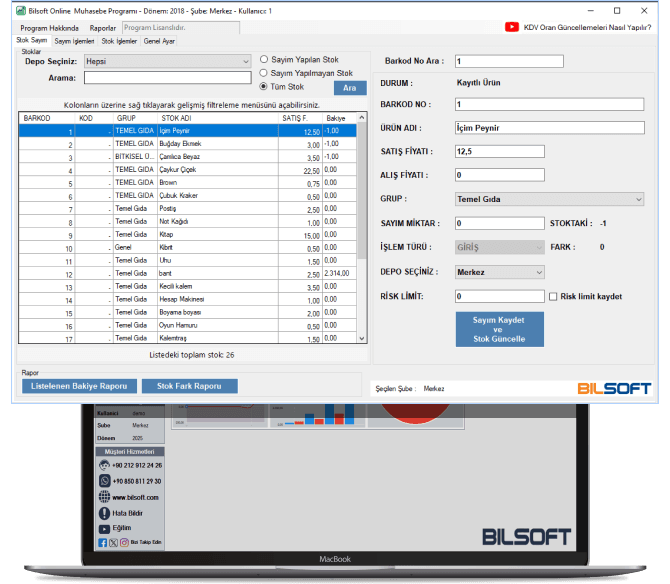The width and height of the screenshot is (670, 584).
Task: Switch to Stok Sayım tab
Action: click(32, 40)
